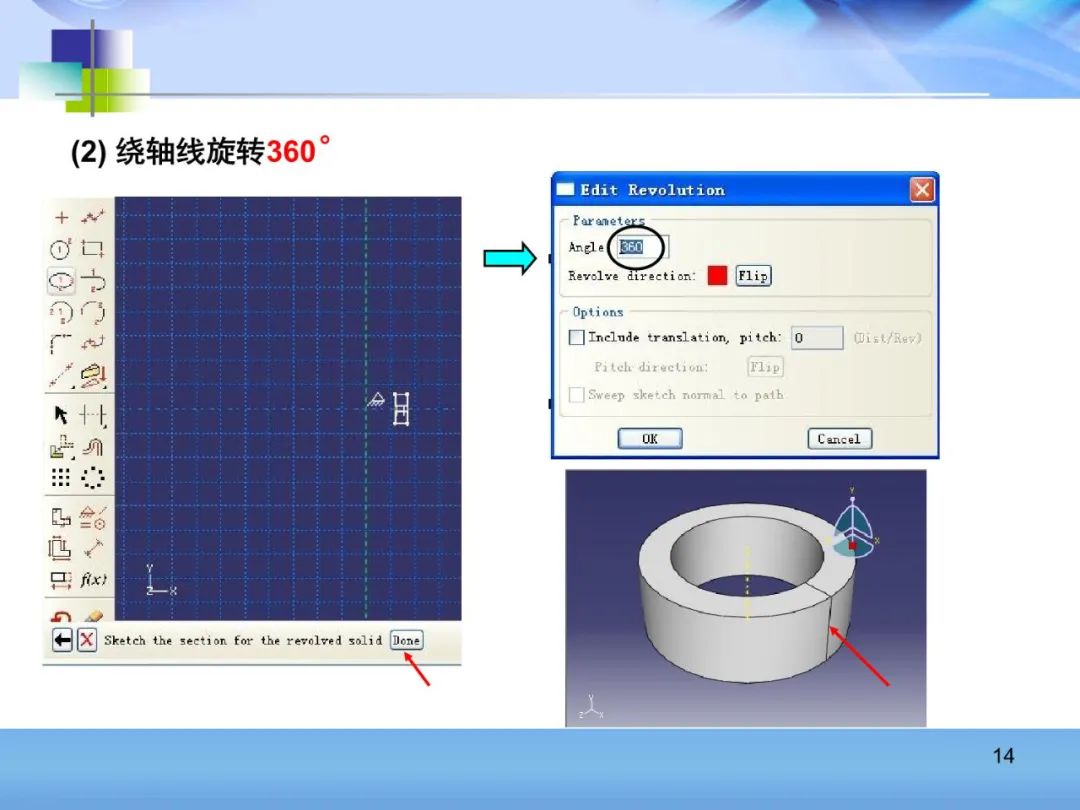Click the "Edit Revolution" title text
Image resolution: width=1080 pixels, height=810 pixels.
click(652, 190)
